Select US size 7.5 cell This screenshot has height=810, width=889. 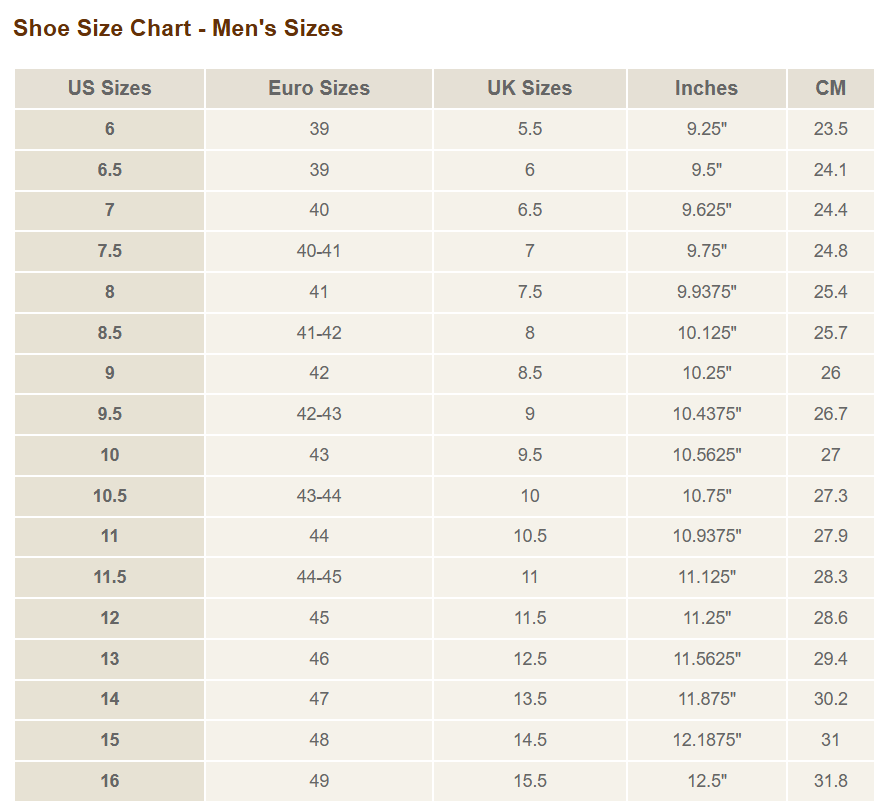[110, 251]
